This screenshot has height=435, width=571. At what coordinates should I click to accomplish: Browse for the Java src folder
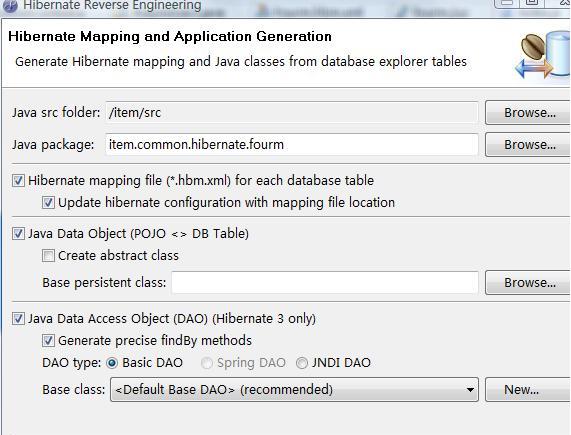[x=528, y=113]
